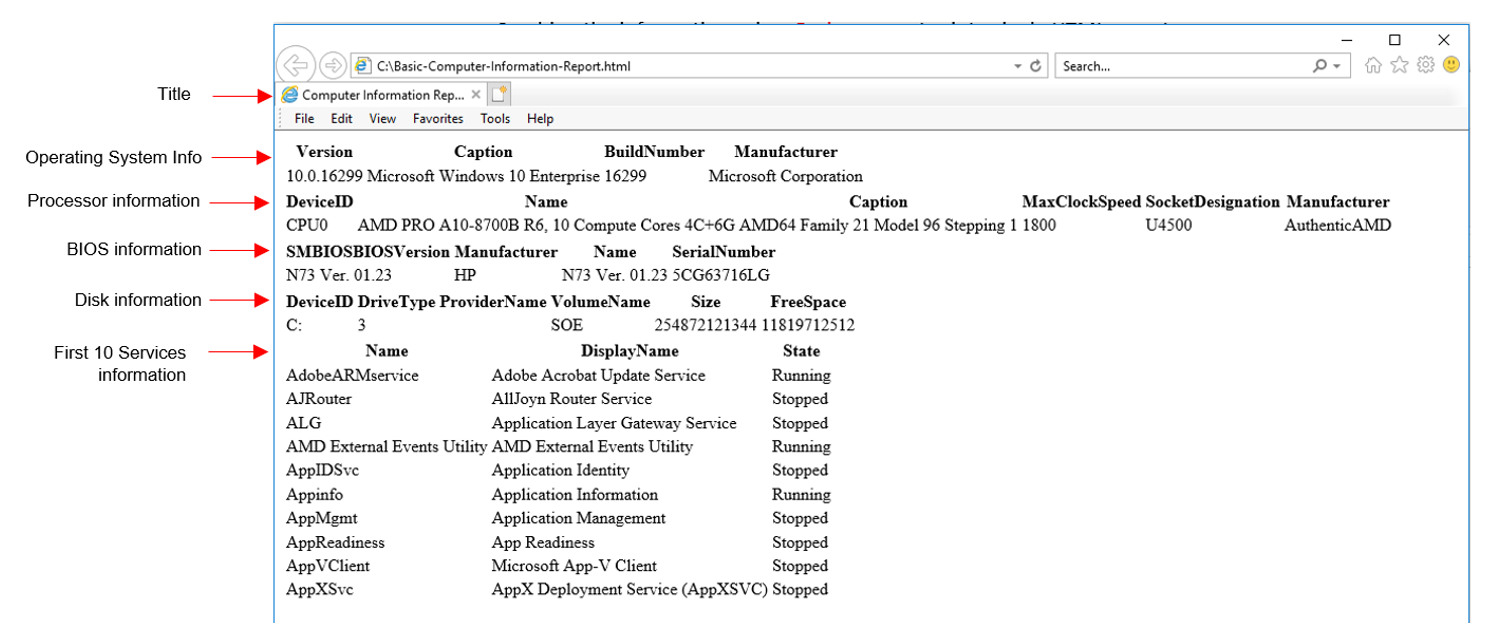
Task: Click the SerialNumber column header
Action: click(x=724, y=252)
